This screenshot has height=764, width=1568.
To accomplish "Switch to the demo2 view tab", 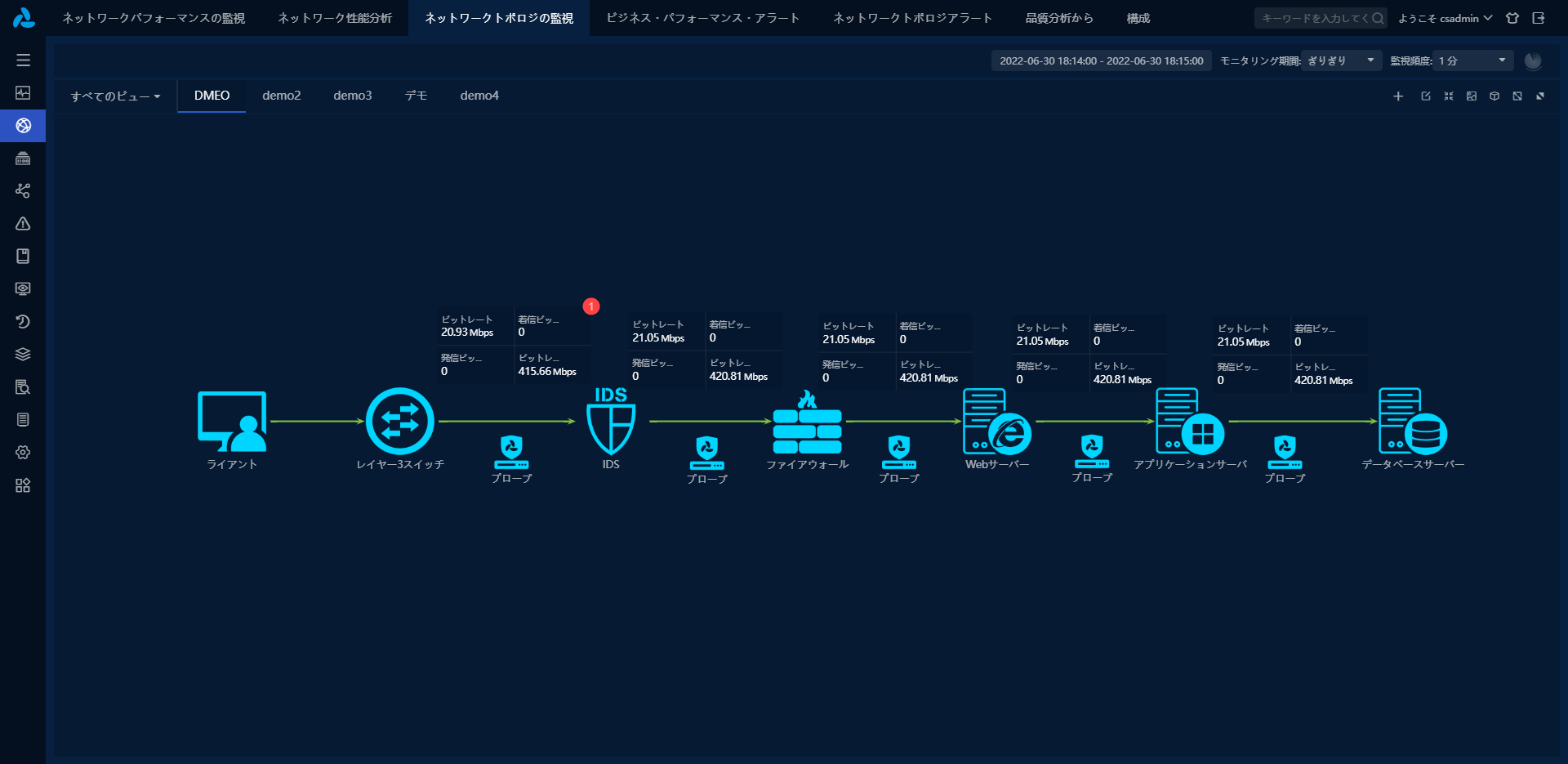I will click(x=282, y=96).
